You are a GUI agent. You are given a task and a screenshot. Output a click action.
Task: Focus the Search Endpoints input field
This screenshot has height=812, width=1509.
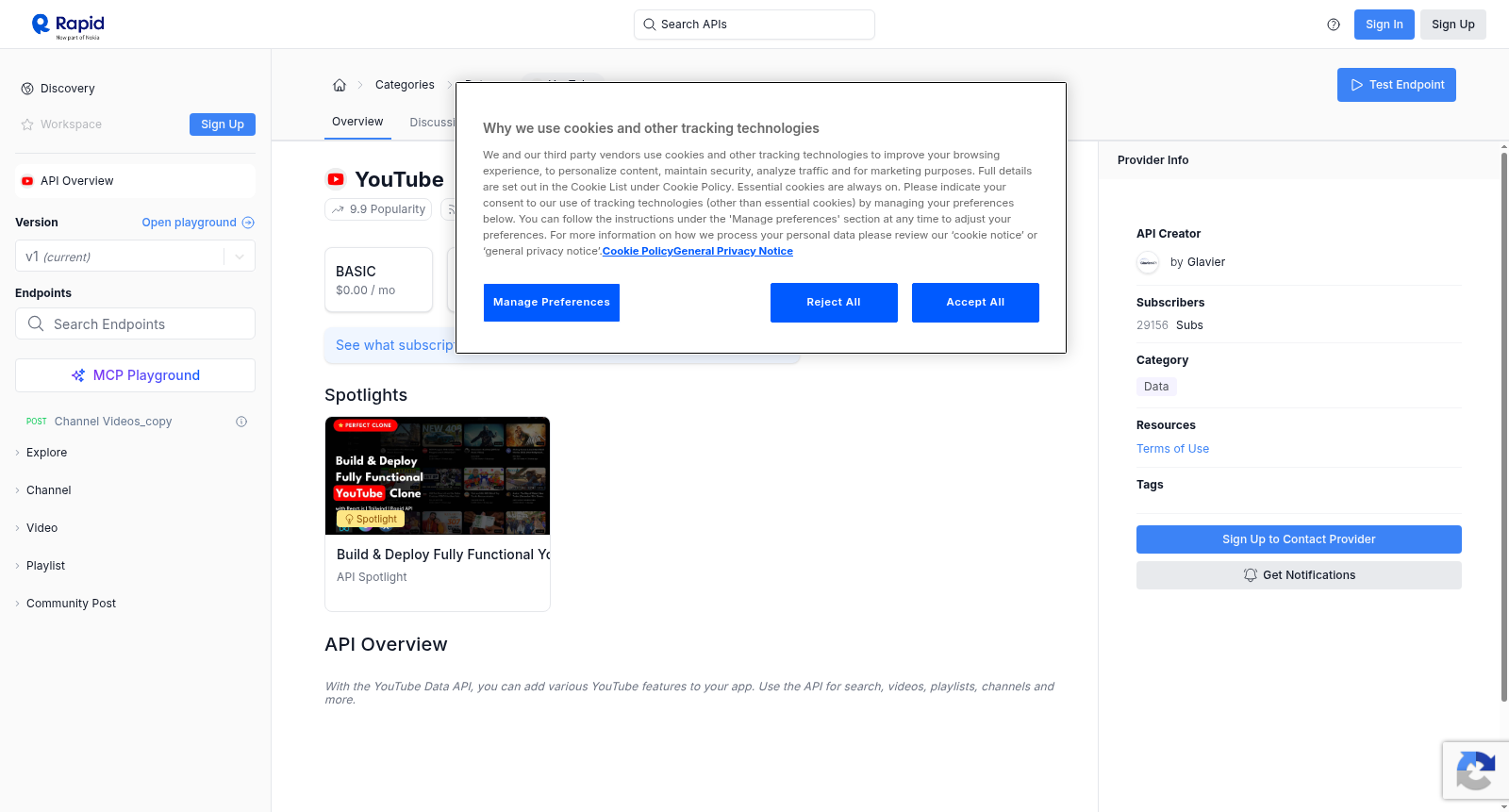coord(135,323)
